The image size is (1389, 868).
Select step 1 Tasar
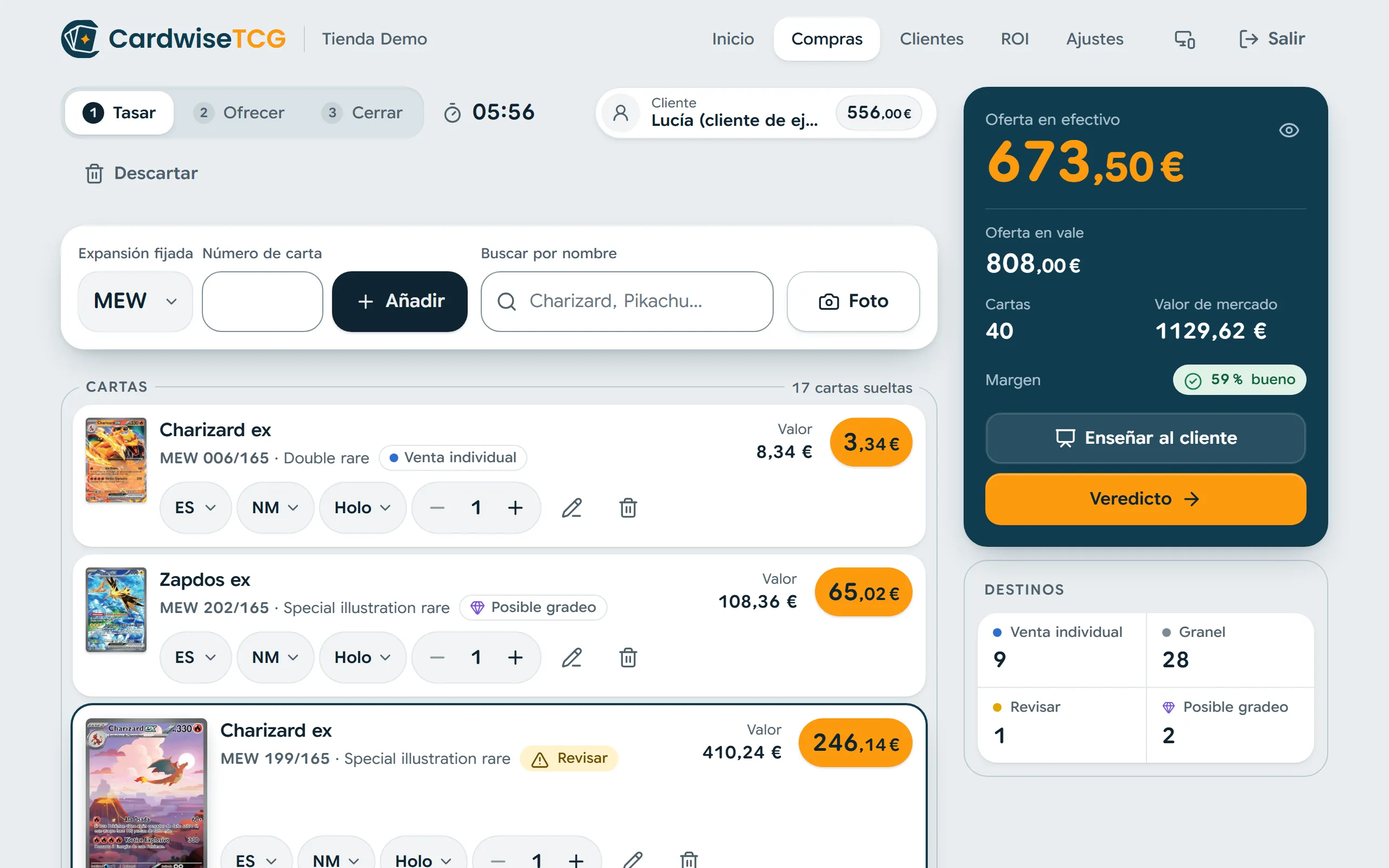pyautogui.click(x=119, y=112)
